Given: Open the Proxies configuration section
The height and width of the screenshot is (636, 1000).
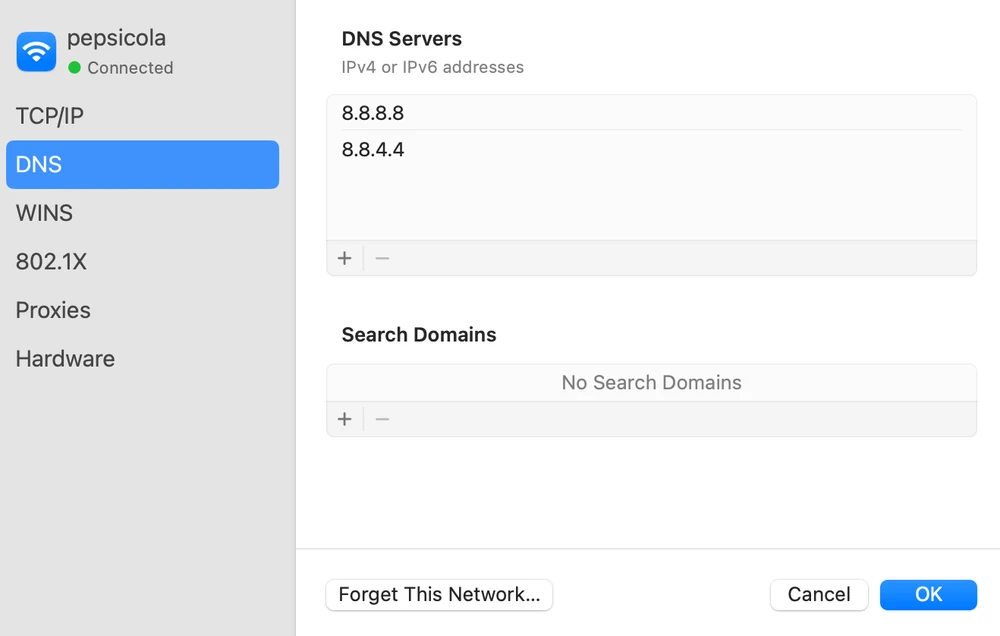Looking at the screenshot, I should tap(53, 310).
